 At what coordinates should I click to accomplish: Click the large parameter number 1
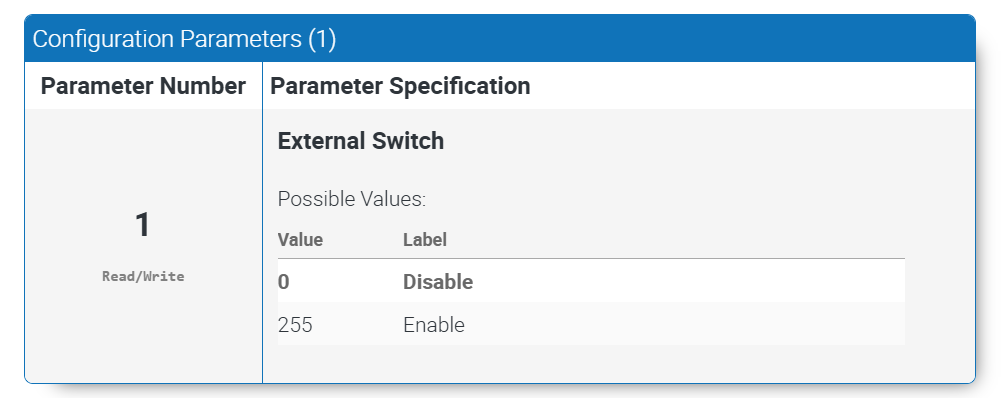143,226
